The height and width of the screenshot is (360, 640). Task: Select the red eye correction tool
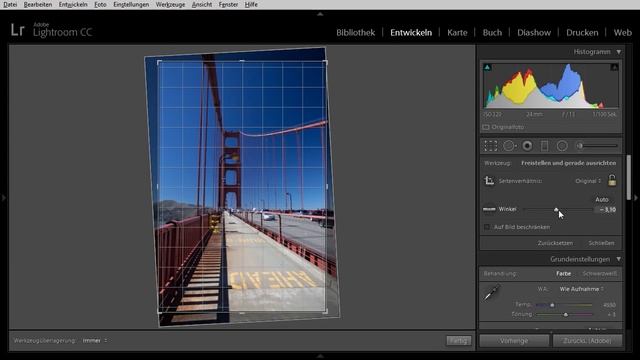pos(527,146)
